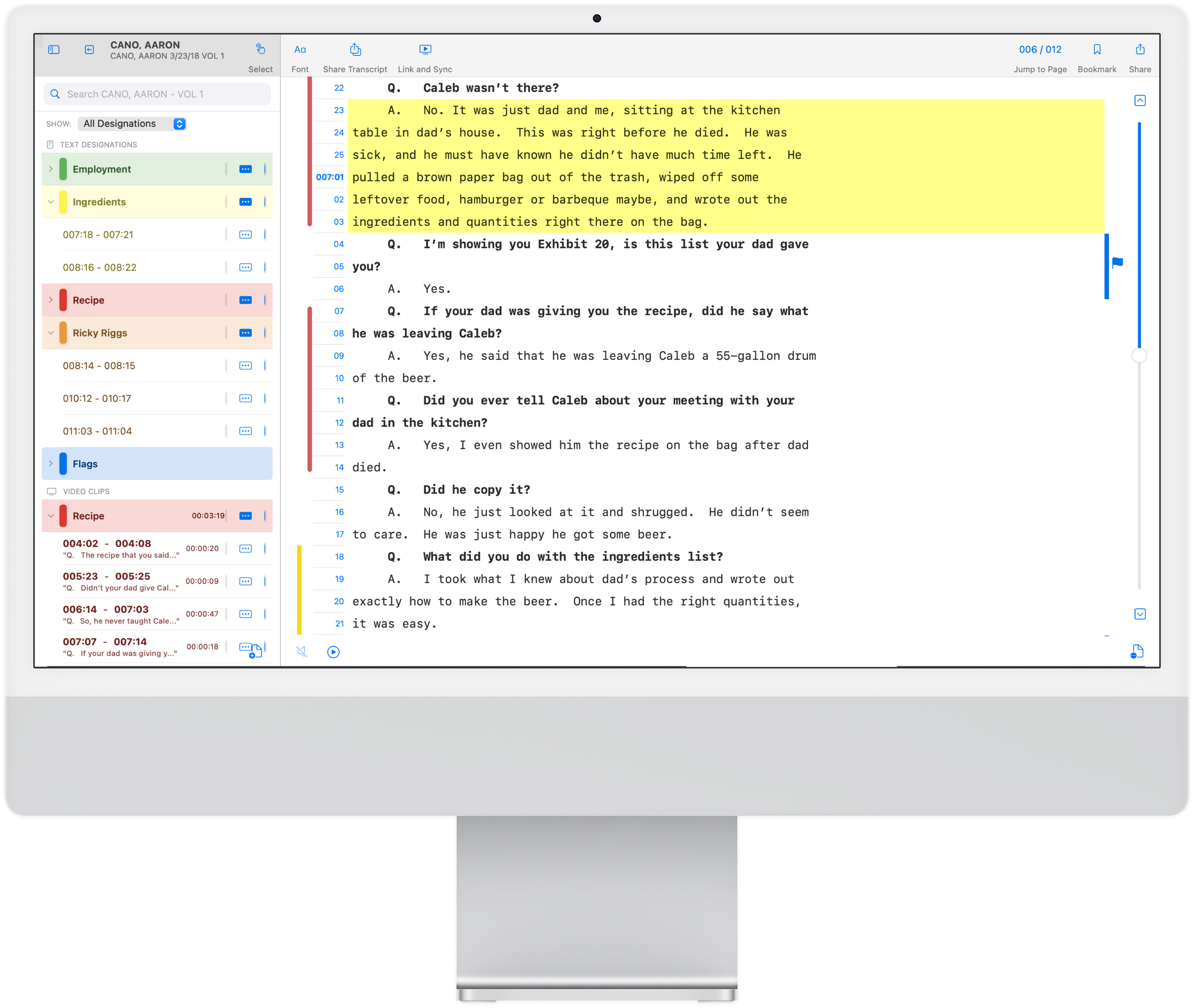Screen dimensions: 1194x1008
Task: Activate the Select tool
Action: [x=260, y=50]
